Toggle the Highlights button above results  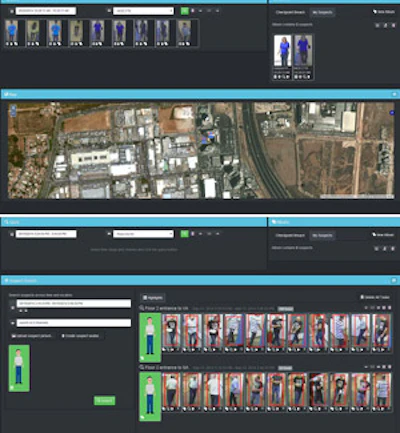(x=153, y=298)
